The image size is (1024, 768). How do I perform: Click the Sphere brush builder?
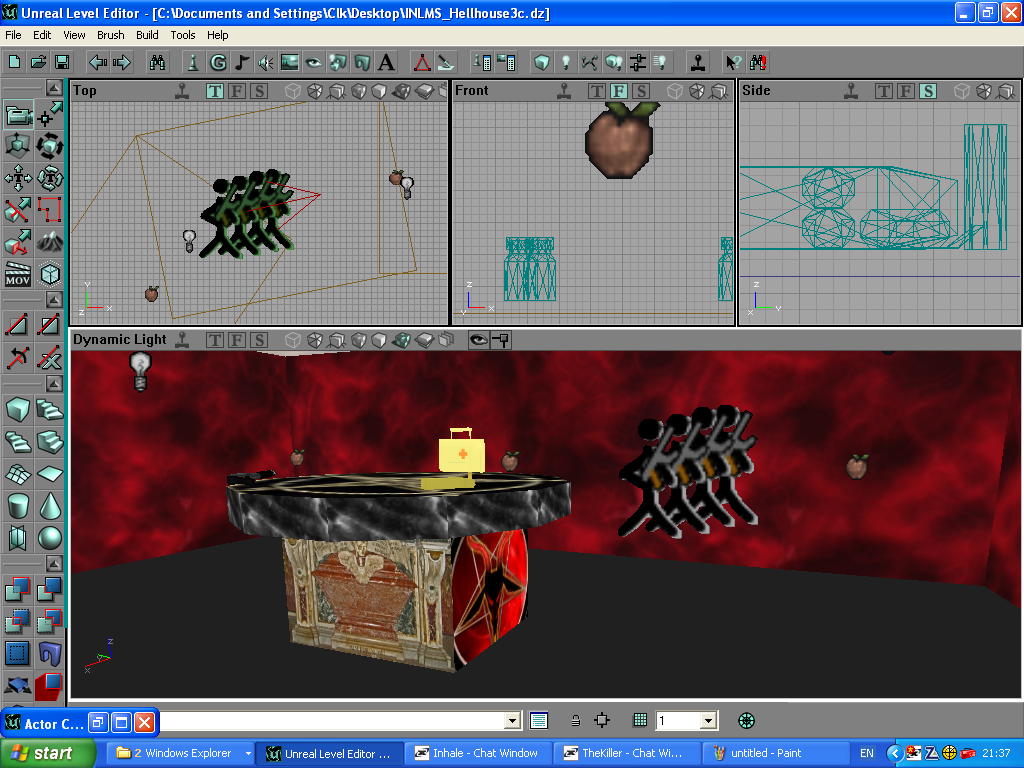49,538
